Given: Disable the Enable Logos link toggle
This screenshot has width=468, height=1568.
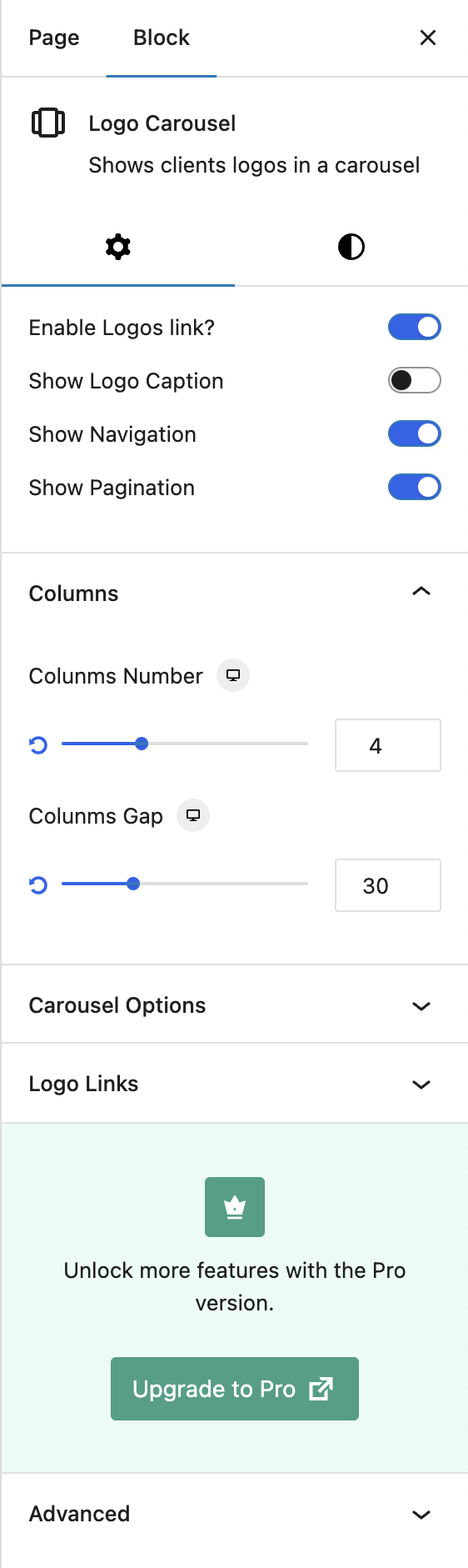Looking at the screenshot, I should pyautogui.click(x=415, y=327).
